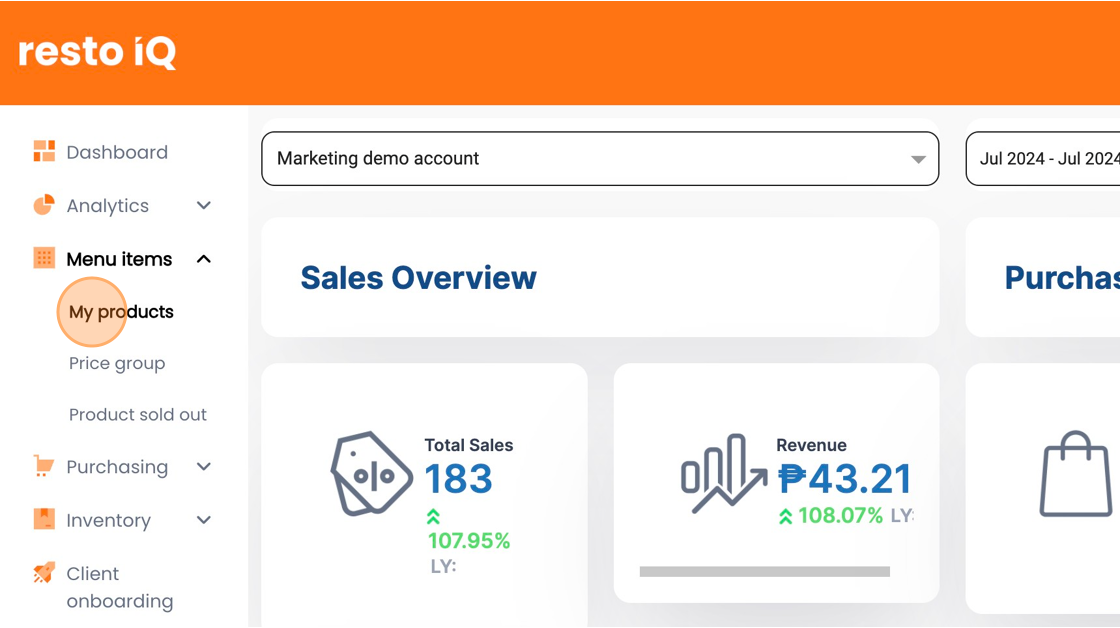Click the Dashboard grid icon
The image size is (1120, 628).
click(x=44, y=151)
